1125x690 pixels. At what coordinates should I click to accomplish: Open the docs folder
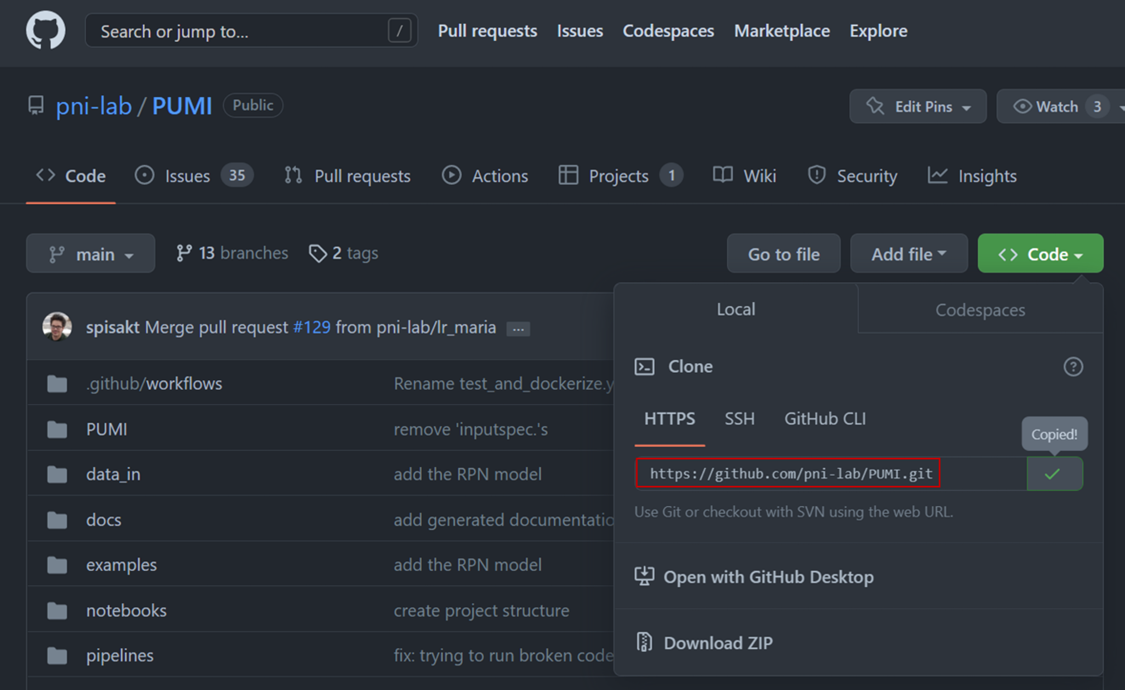coord(103,519)
